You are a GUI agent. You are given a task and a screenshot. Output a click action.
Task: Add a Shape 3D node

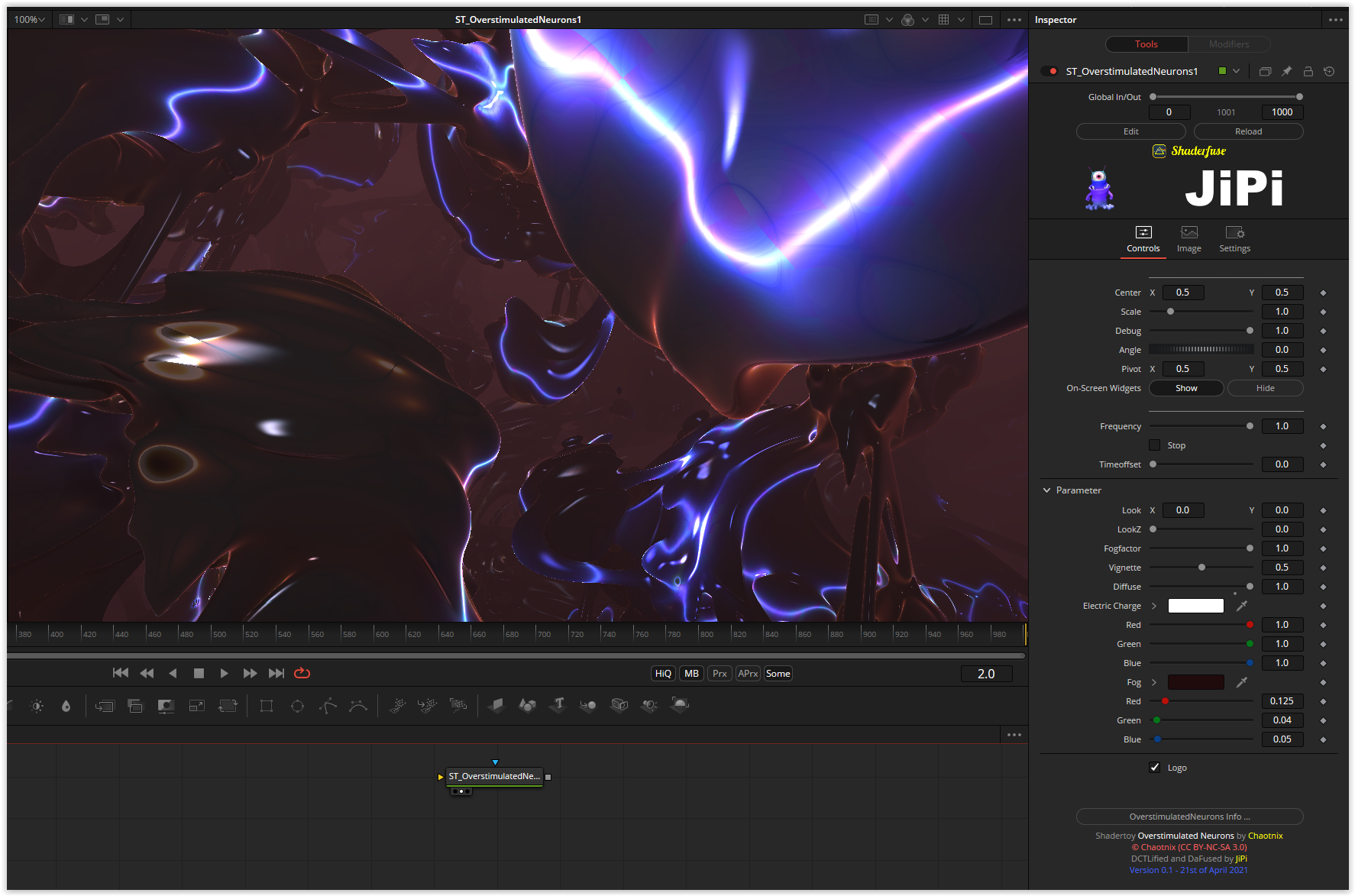pyautogui.click(x=527, y=705)
